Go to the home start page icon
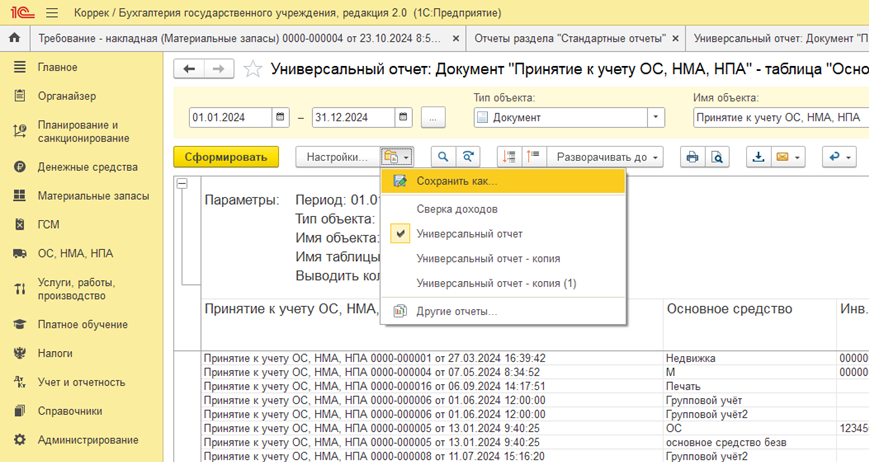869x462 pixels. tap(14, 38)
